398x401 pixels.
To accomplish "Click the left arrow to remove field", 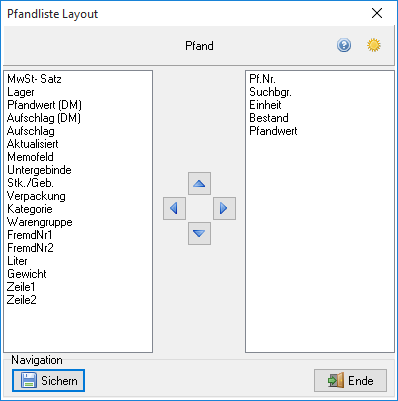I will (x=174, y=208).
